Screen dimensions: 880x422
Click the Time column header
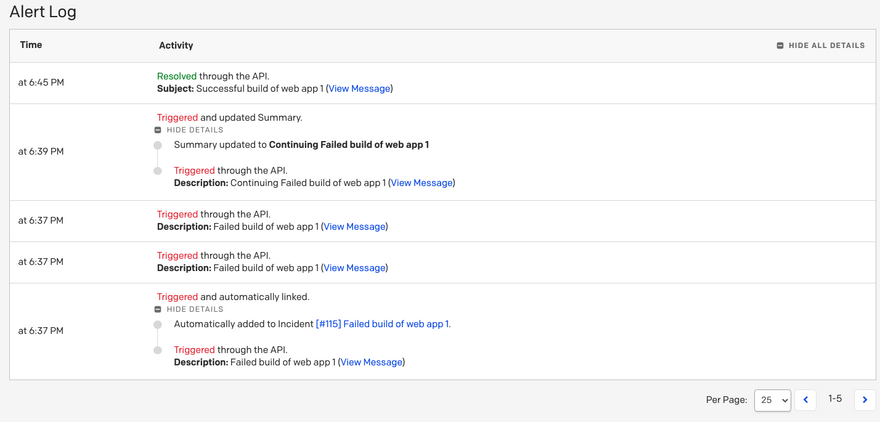[31, 45]
